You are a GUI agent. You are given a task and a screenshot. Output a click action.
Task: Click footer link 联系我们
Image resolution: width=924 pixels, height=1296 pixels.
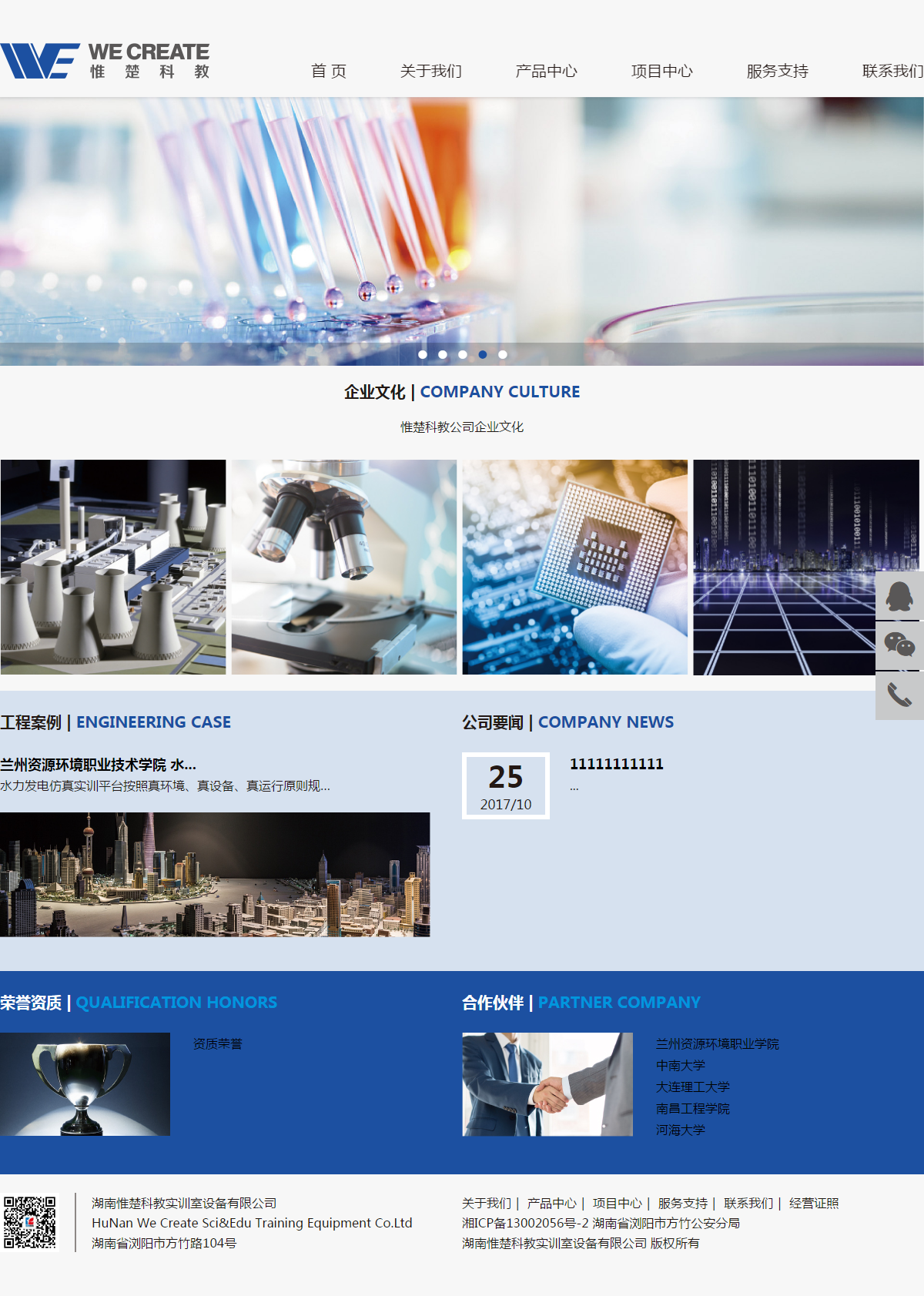click(x=748, y=1204)
